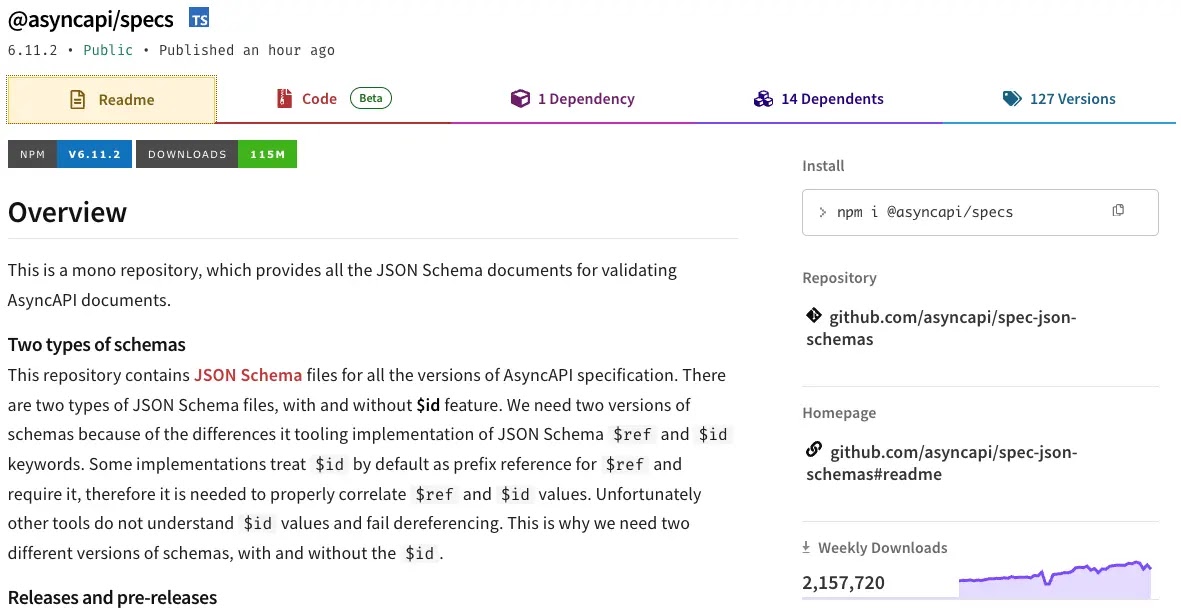Click the Public label
This screenshot has width=1181, height=609.
108,50
